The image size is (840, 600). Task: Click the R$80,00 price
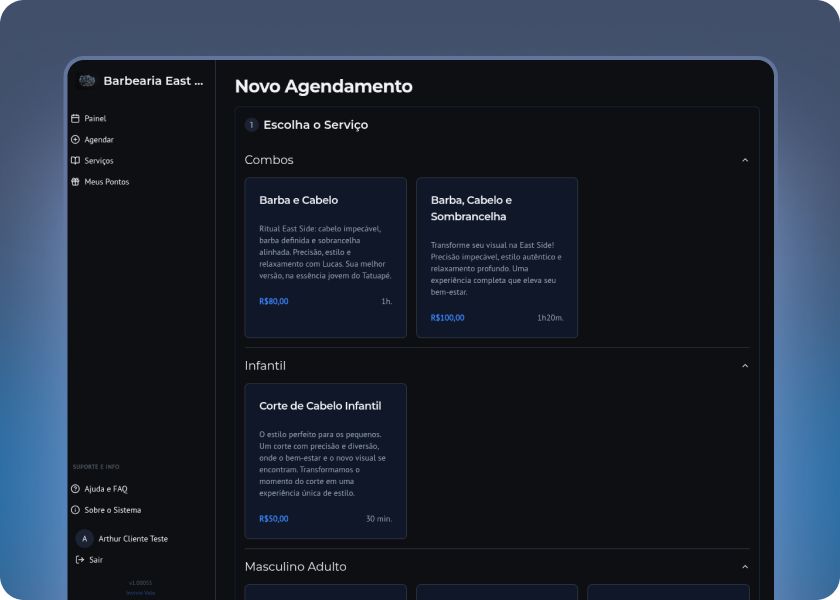(274, 302)
